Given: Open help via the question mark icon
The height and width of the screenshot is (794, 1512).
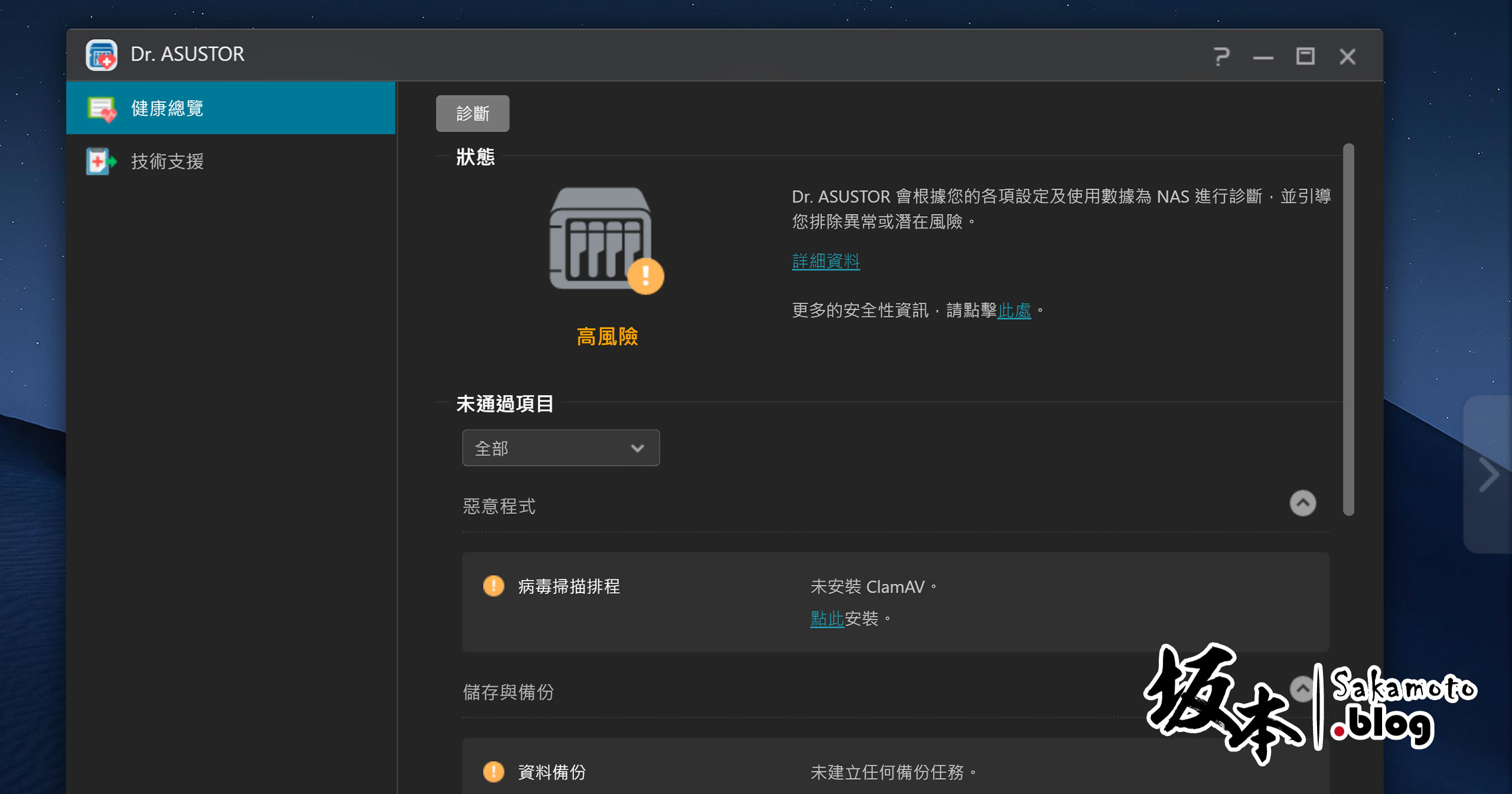Looking at the screenshot, I should click(1221, 56).
